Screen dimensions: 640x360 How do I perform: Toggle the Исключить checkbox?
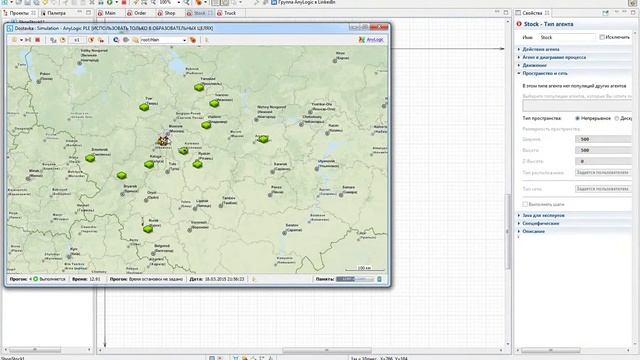tap(602, 37)
